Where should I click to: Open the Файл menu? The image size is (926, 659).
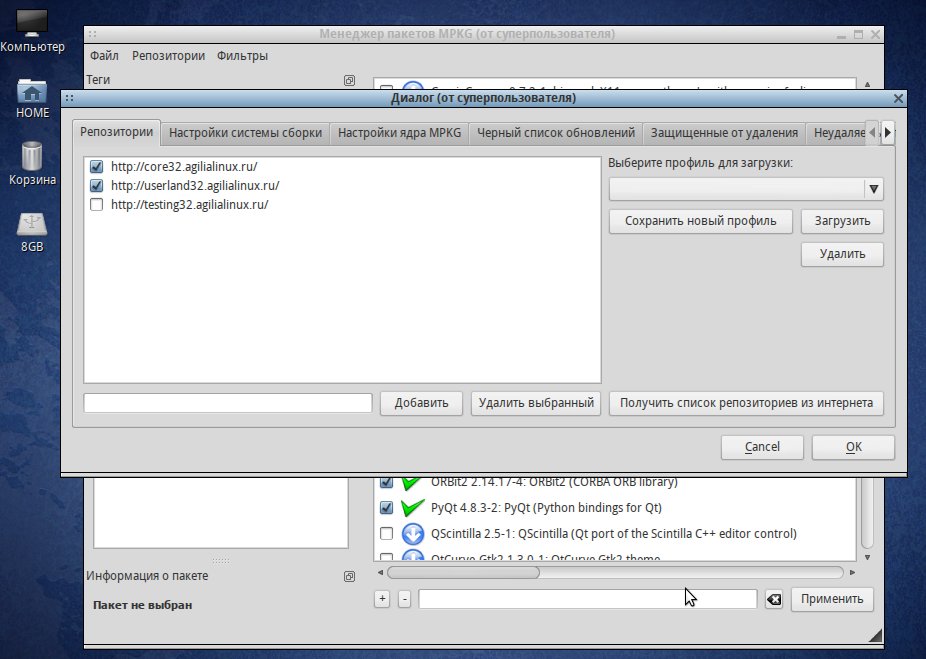(x=104, y=56)
